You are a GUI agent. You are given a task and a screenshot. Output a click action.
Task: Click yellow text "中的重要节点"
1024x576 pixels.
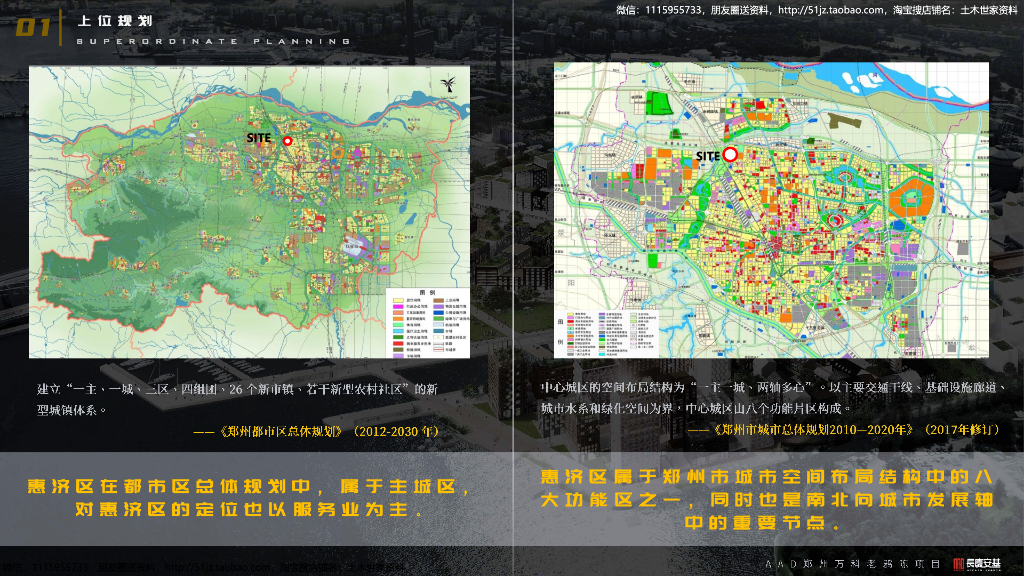point(763,522)
